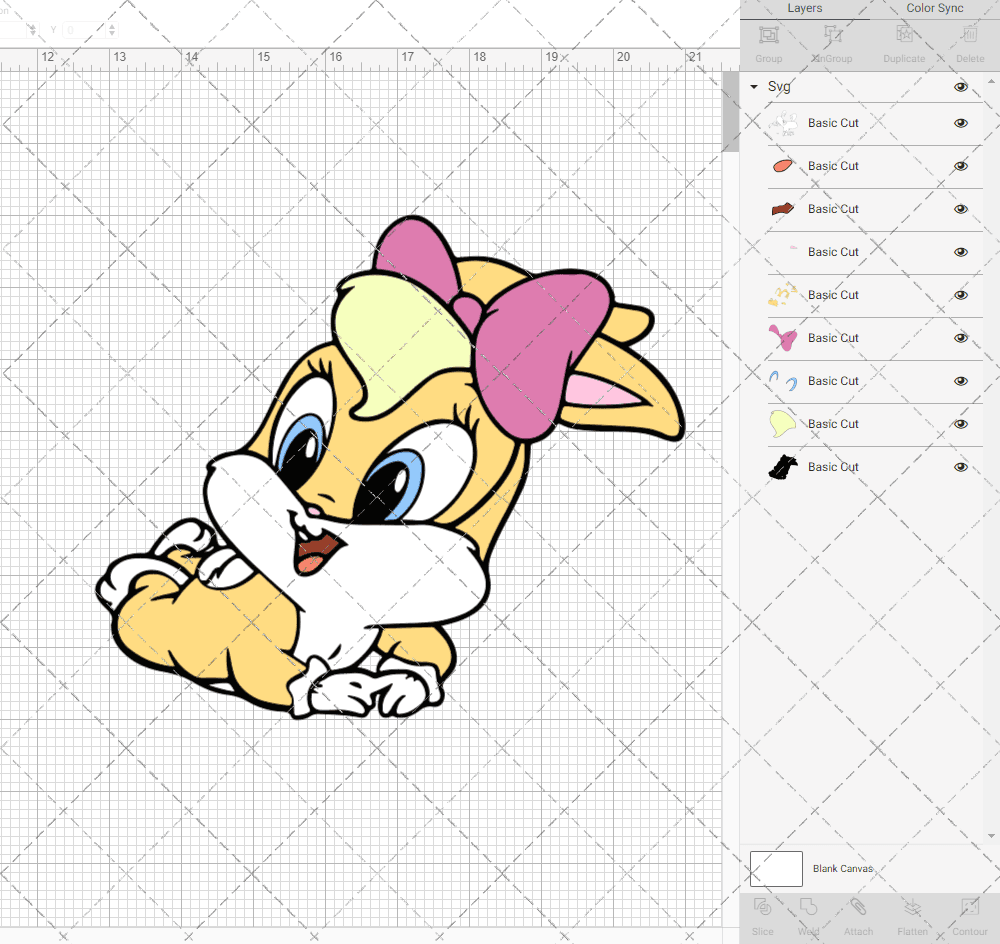Viewport: 1000px width, 944px height.
Task: Hide the yellow fur Basic Cut layer
Action: click(960, 295)
